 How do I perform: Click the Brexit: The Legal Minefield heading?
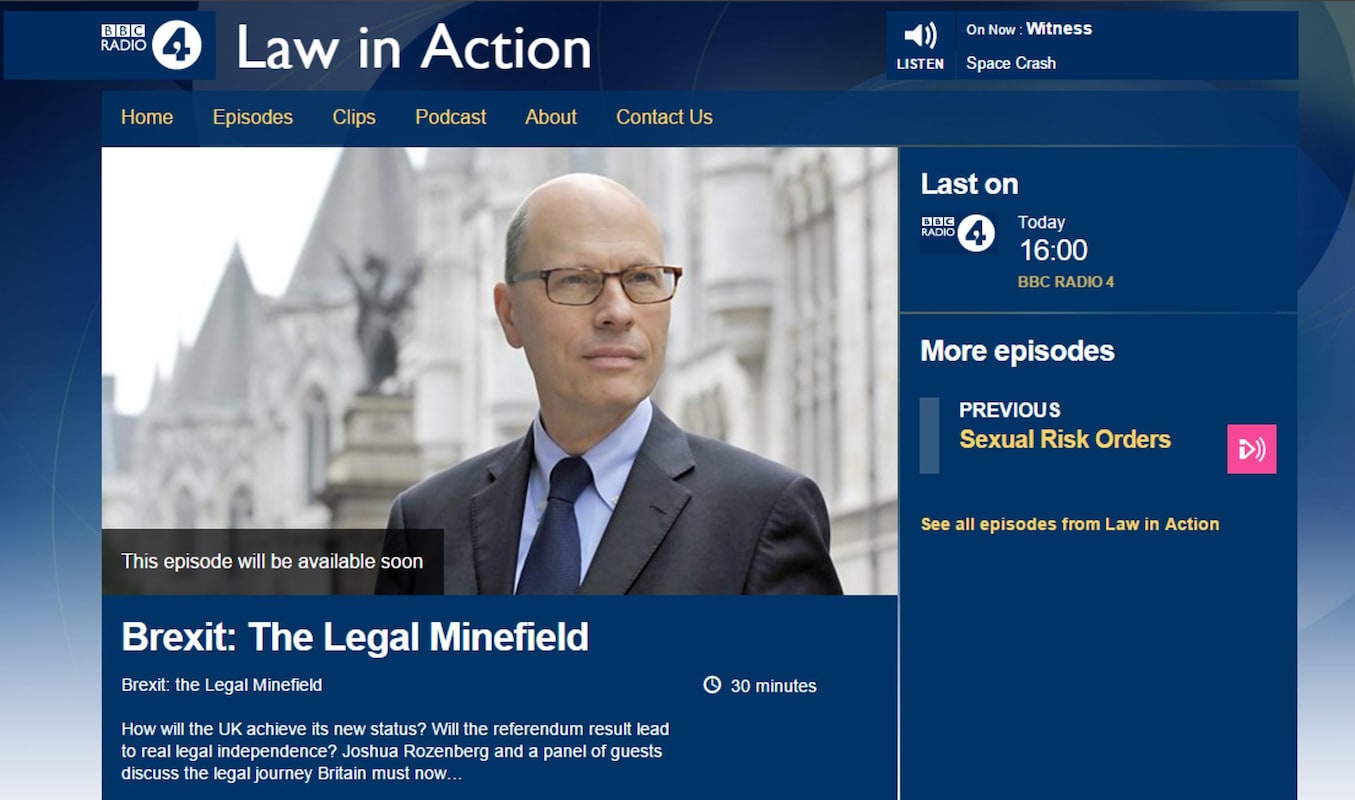[355, 637]
